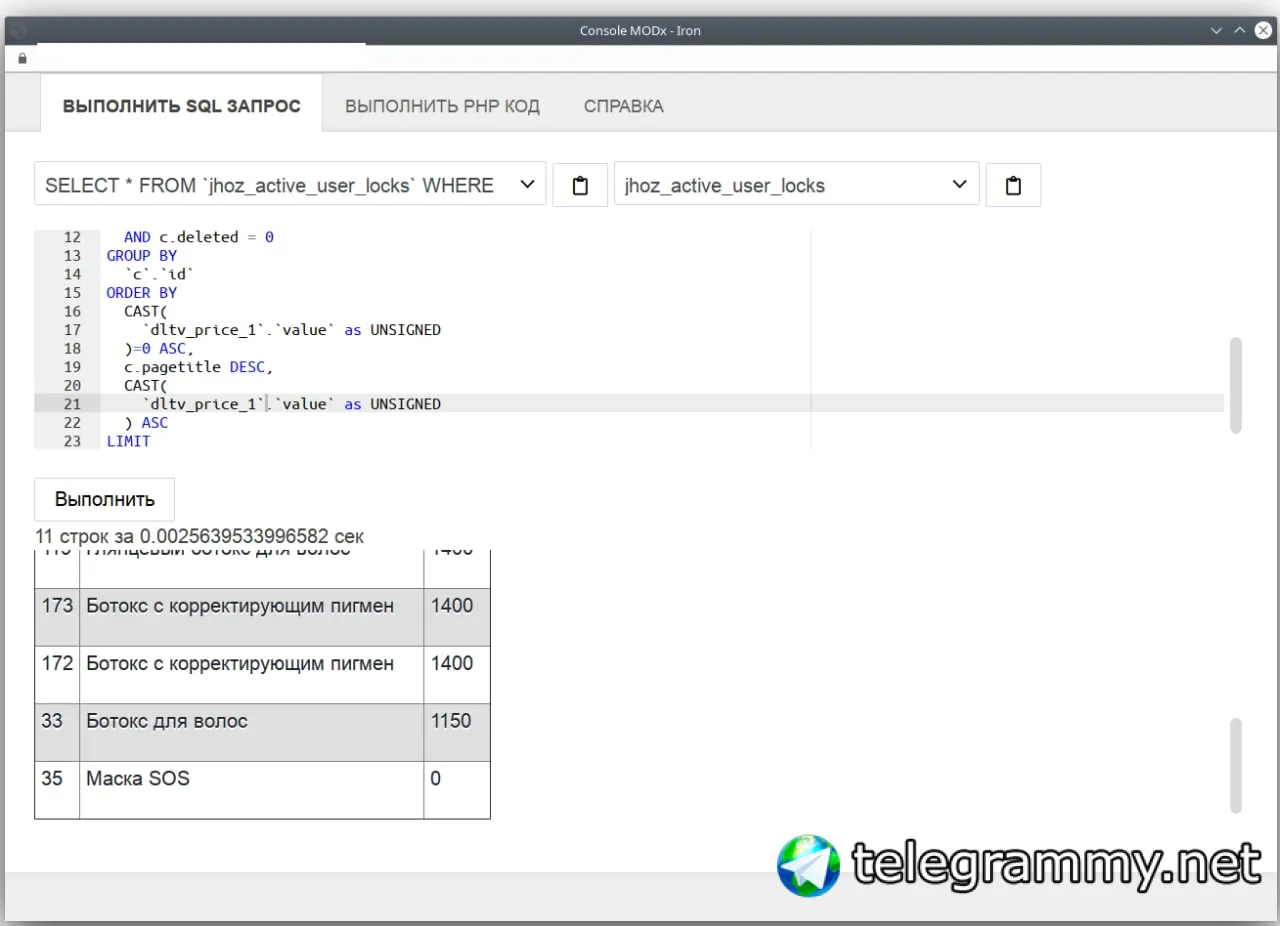
Task: Select cell with id 173
Action: click(x=57, y=617)
